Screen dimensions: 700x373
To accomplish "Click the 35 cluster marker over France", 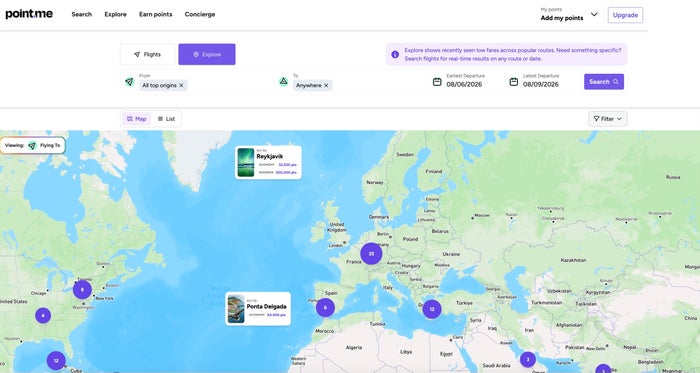I will [x=371, y=253].
